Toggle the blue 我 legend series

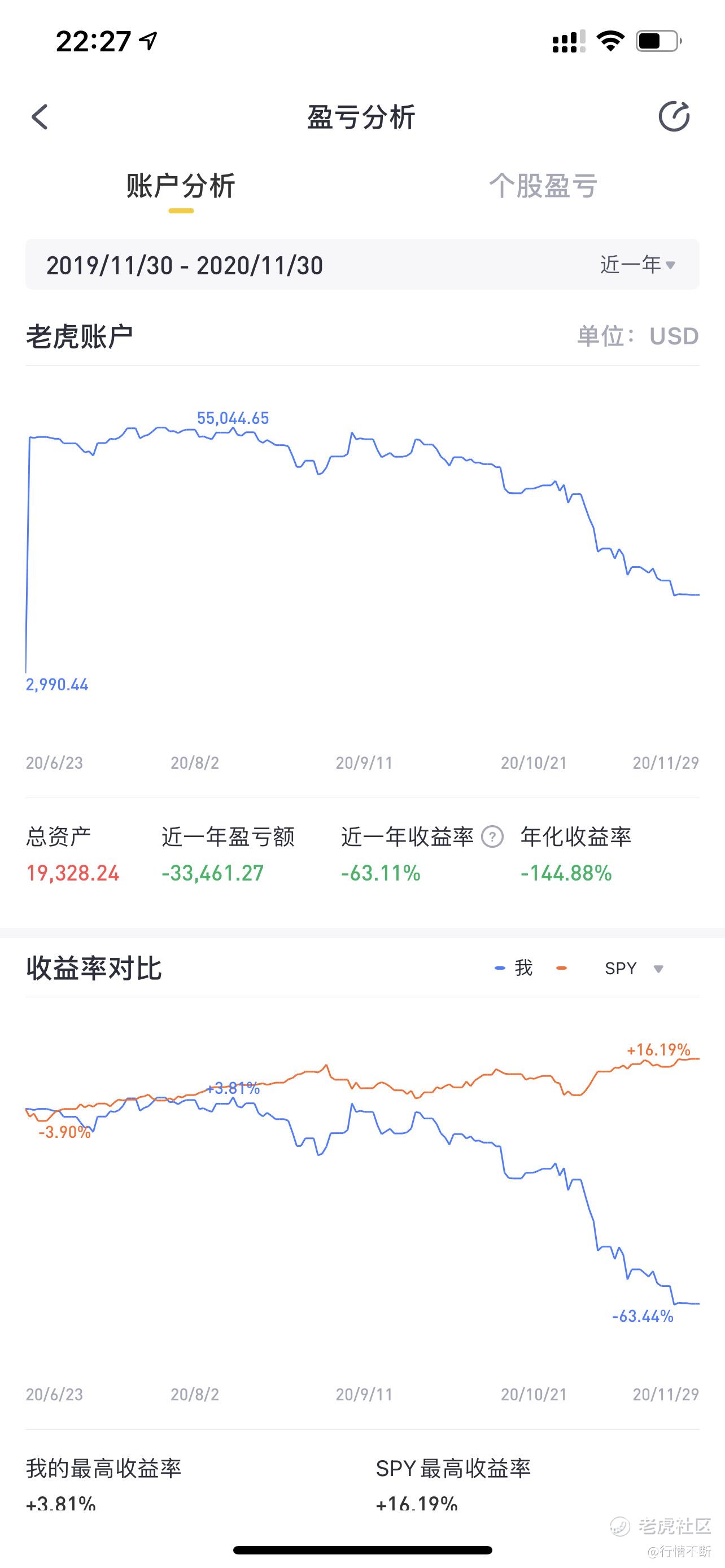514,968
